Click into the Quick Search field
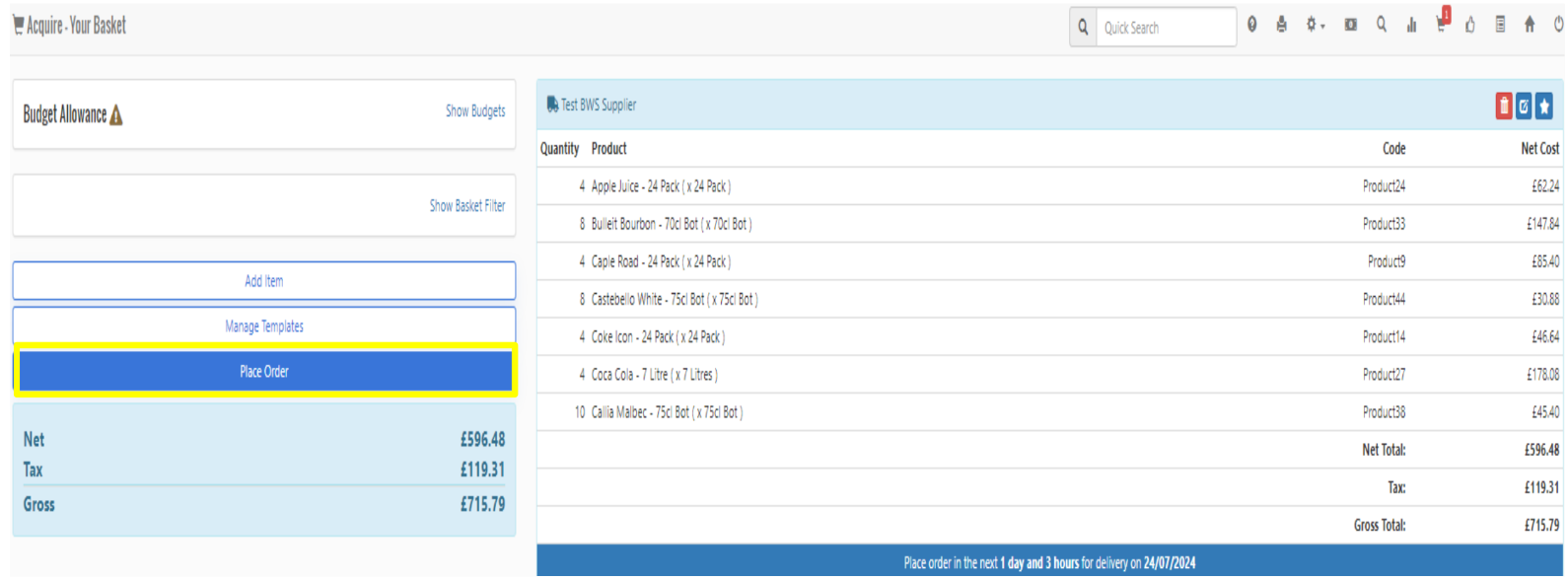 click(x=1166, y=28)
